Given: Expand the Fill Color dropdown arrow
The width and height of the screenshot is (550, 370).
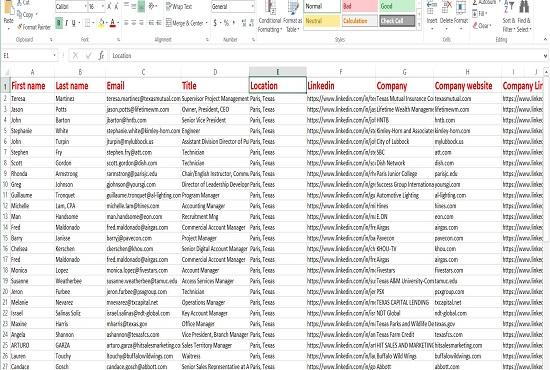Looking at the screenshot, I should (x=106, y=23).
